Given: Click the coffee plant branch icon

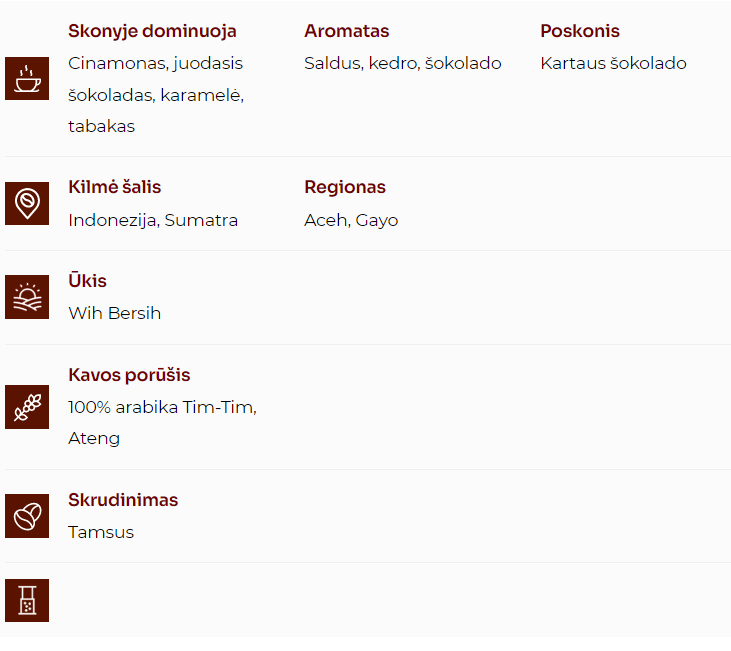Looking at the screenshot, I should point(27,407).
